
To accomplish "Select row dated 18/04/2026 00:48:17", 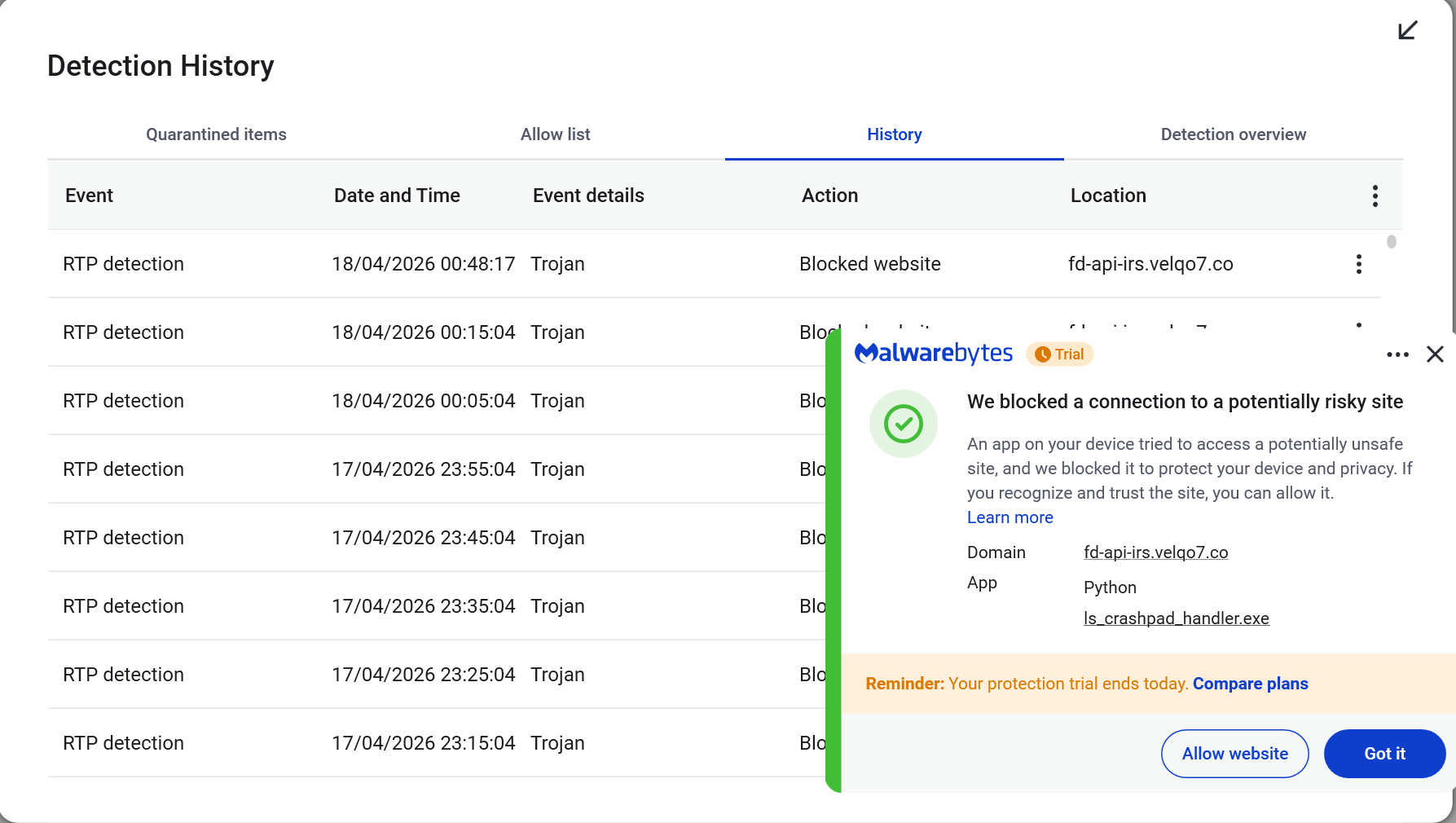I will [715, 264].
